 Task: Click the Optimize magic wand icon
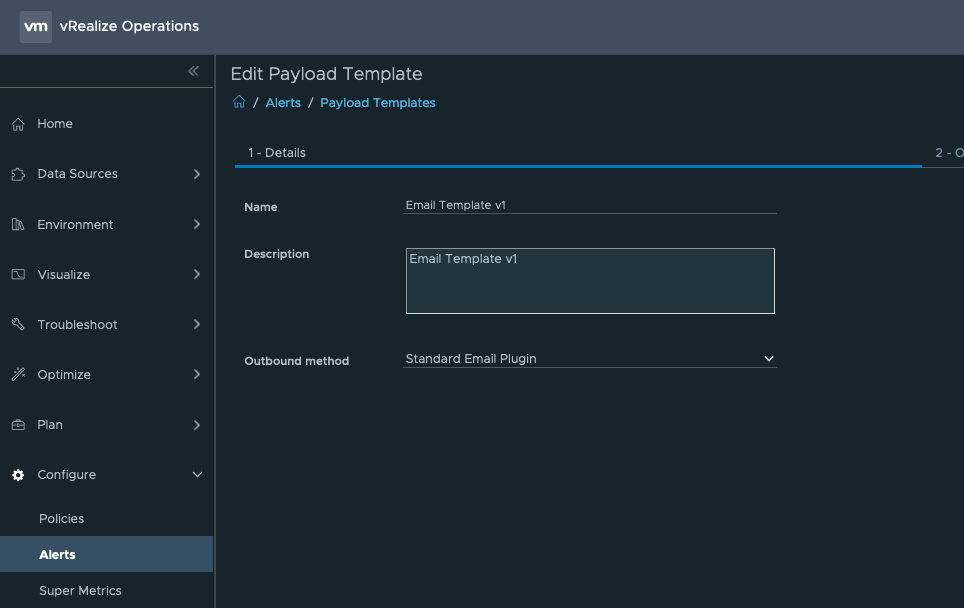click(18, 375)
